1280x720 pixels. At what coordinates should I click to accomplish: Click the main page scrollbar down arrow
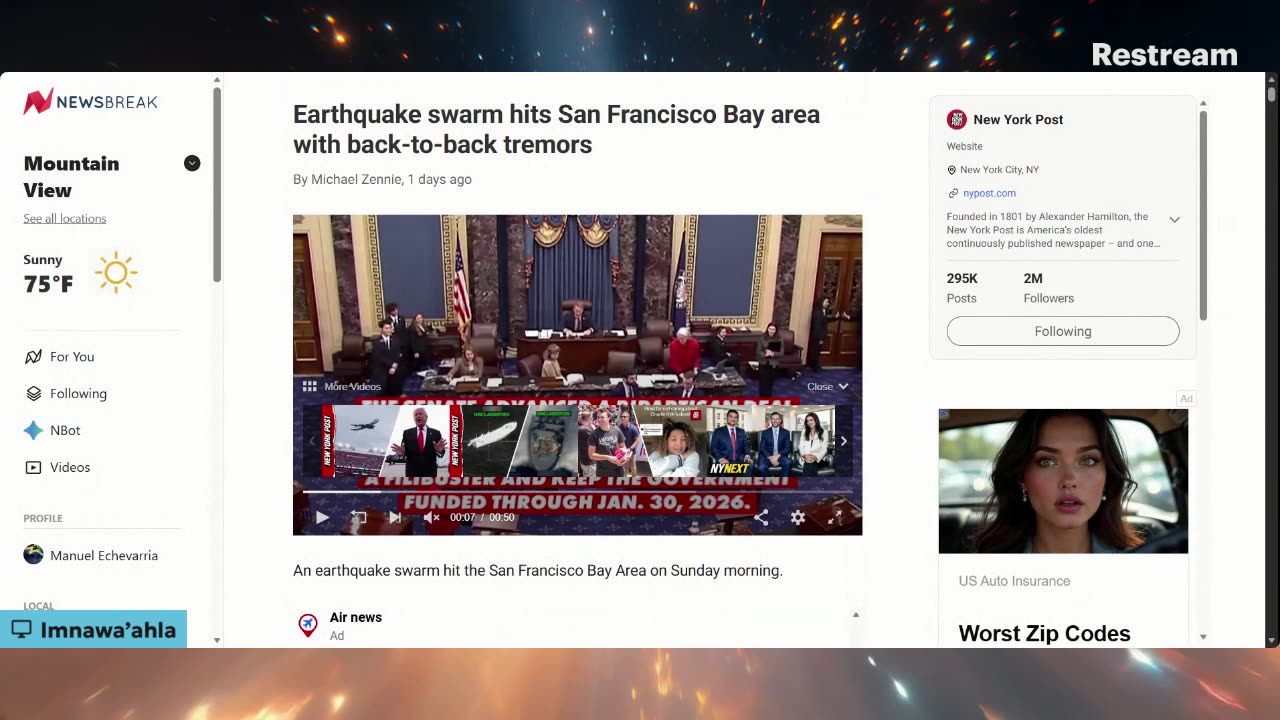(1271, 641)
